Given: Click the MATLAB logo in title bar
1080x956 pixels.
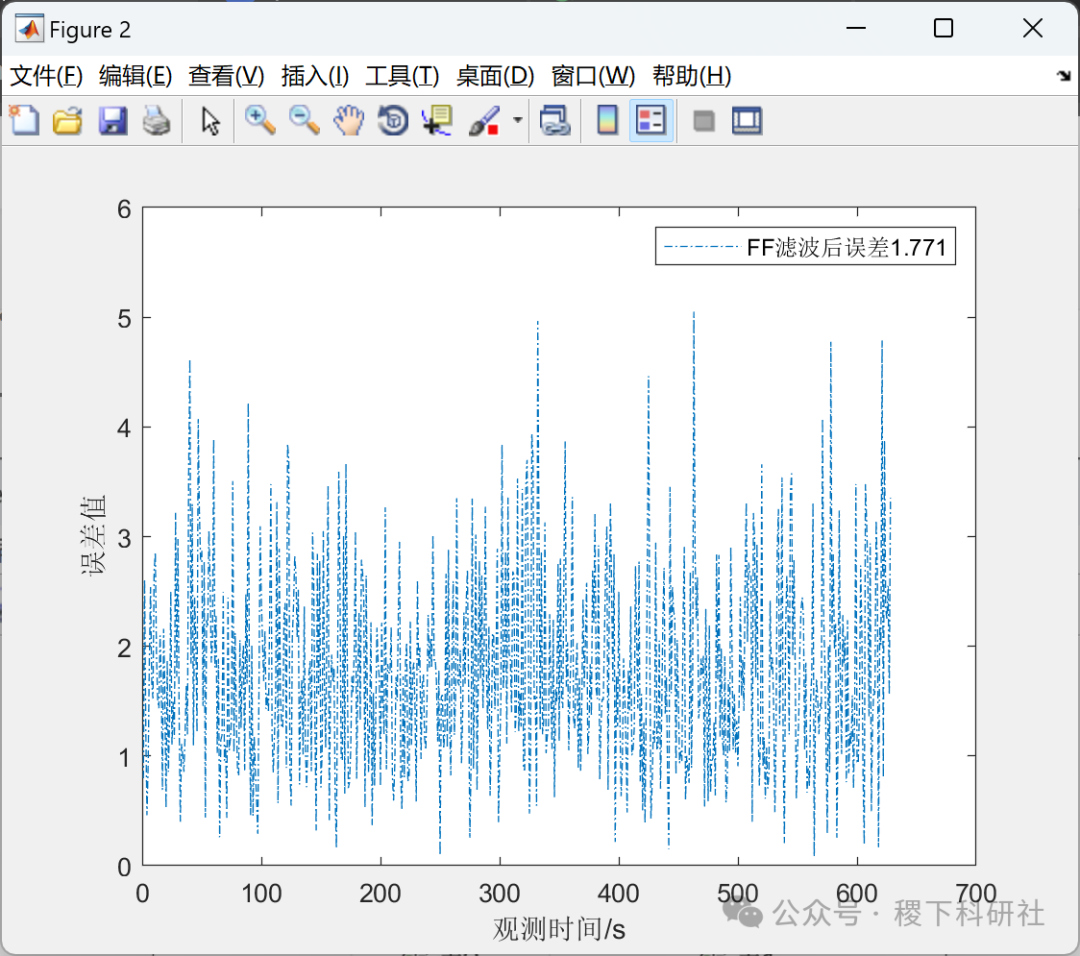Looking at the screenshot, I should tap(29, 29).
